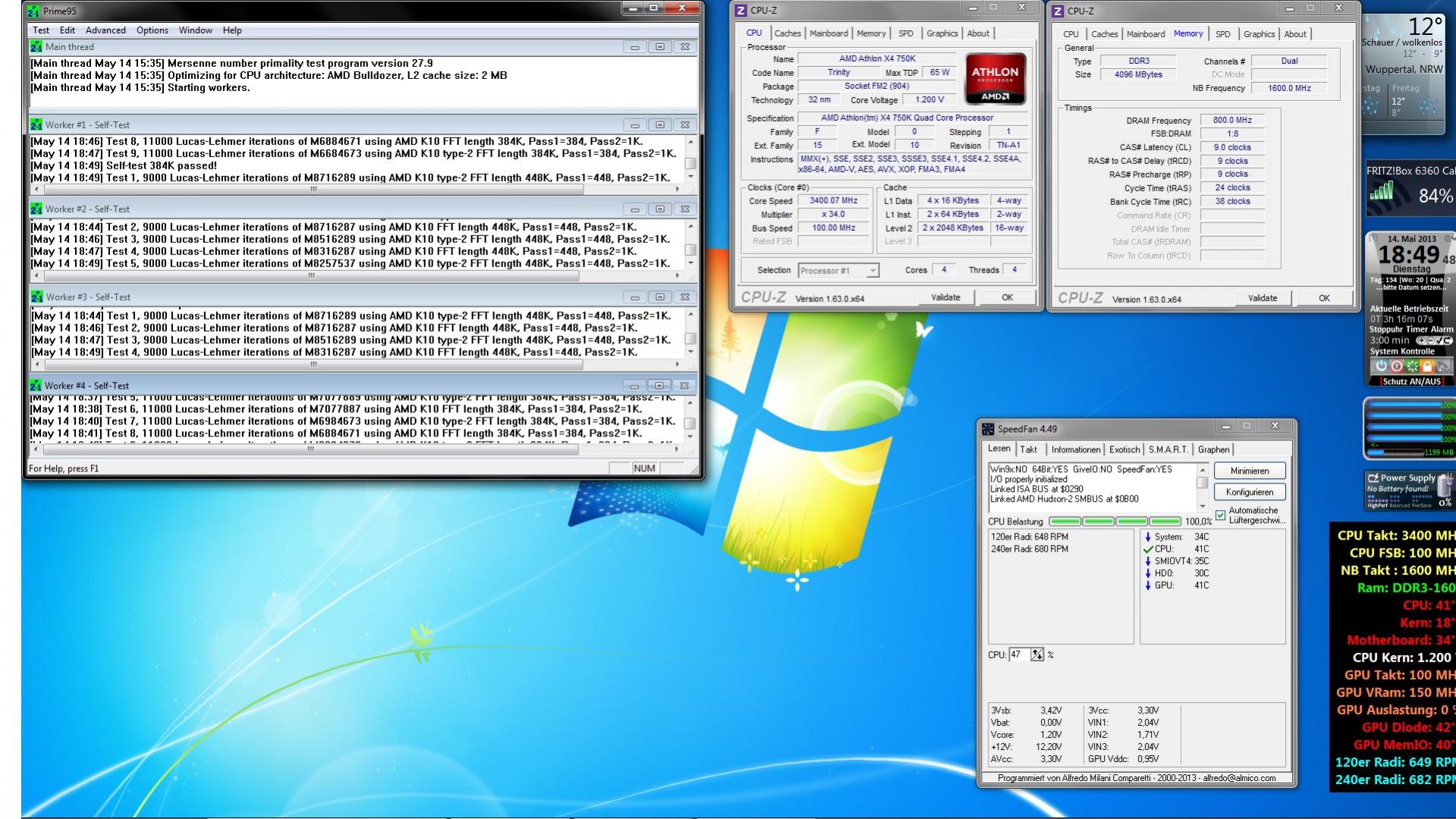Click Validate in the Memory tab CPU-Z window

pyautogui.click(x=1263, y=298)
